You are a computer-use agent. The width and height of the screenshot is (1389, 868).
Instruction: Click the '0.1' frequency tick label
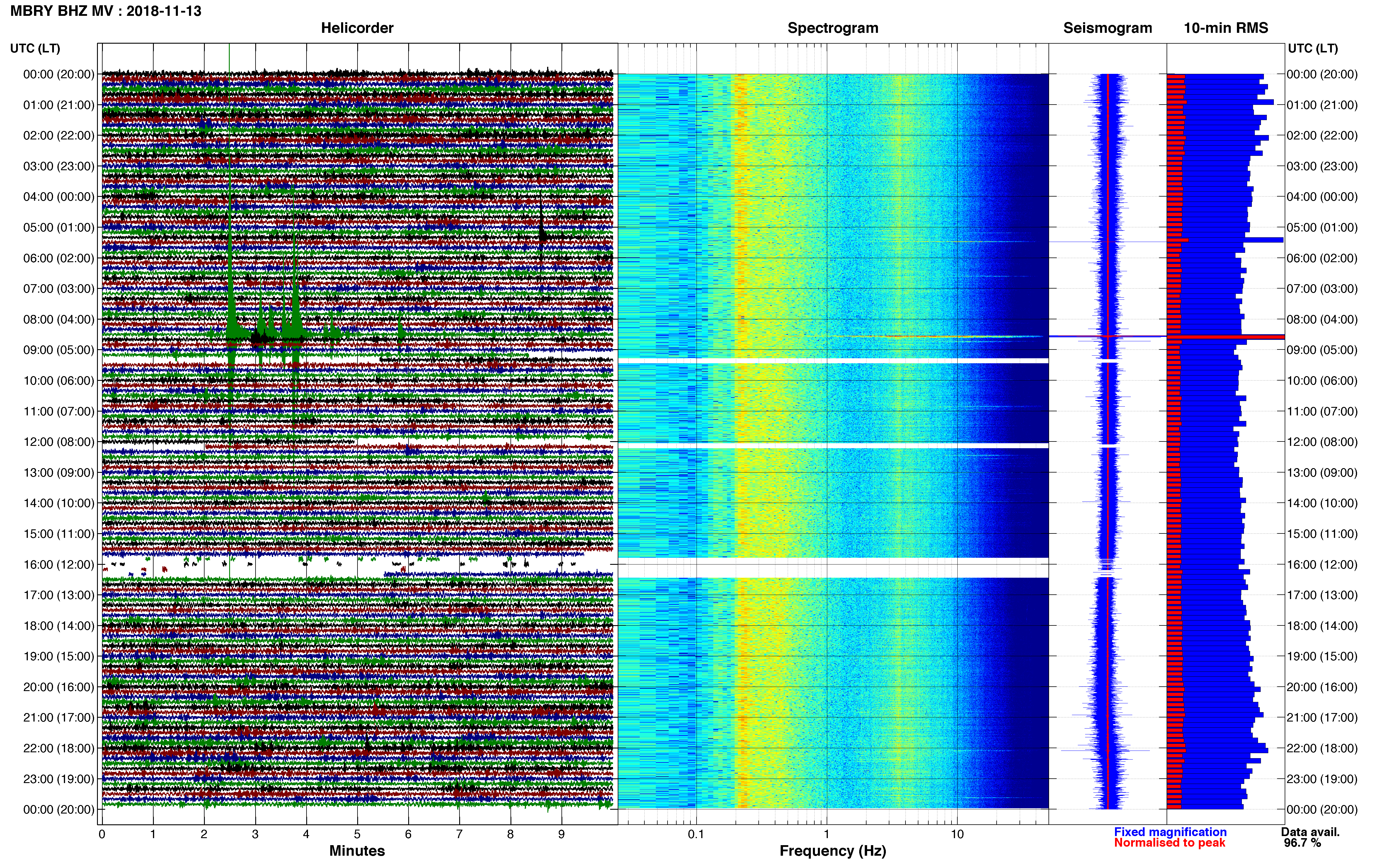pos(696,834)
